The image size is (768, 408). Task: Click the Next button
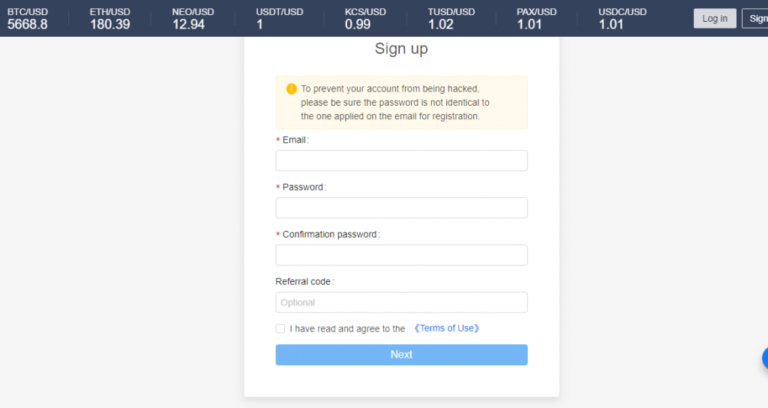pyautogui.click(x=402, y=355)
